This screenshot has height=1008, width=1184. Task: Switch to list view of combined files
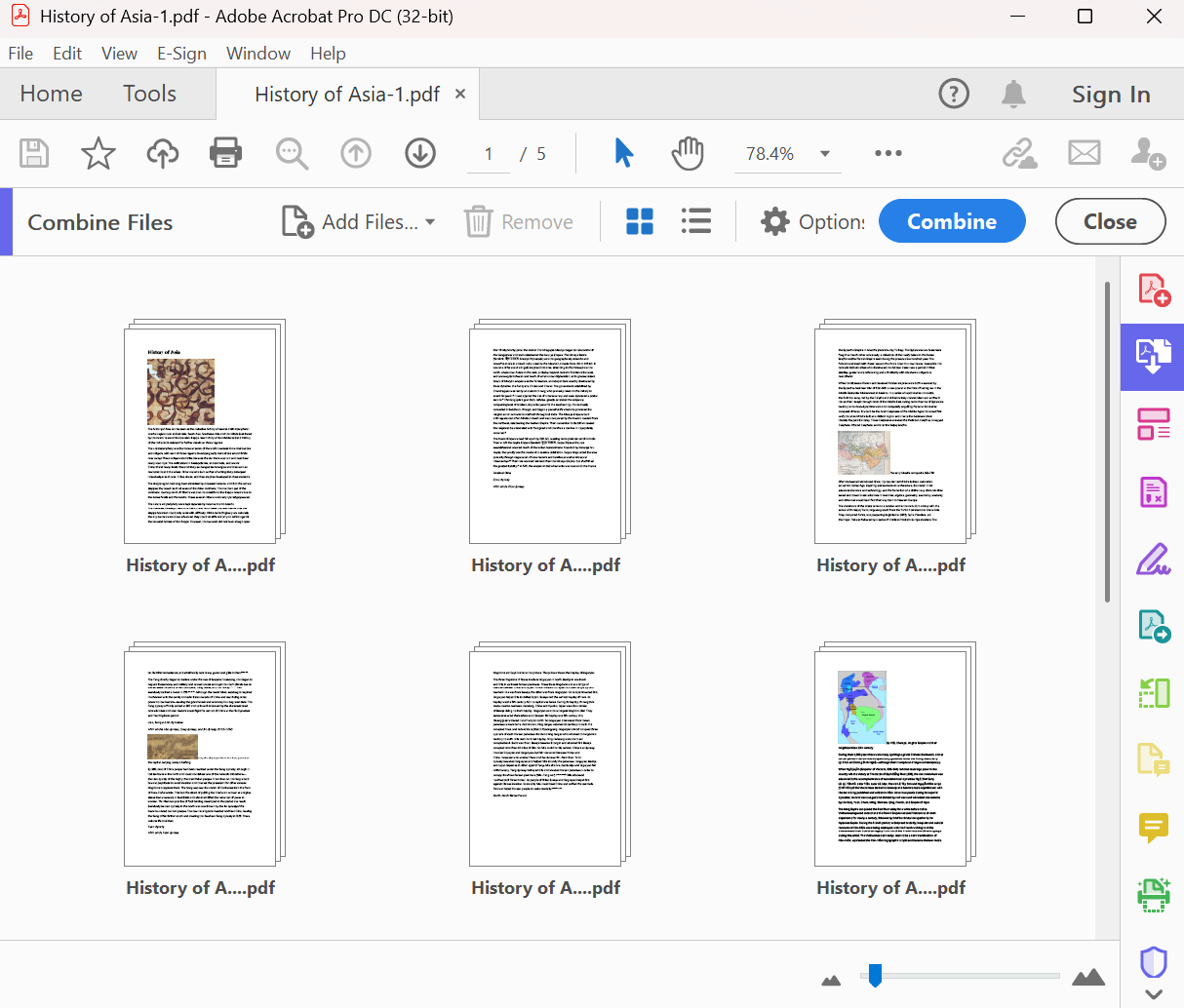tap(696, 221)
